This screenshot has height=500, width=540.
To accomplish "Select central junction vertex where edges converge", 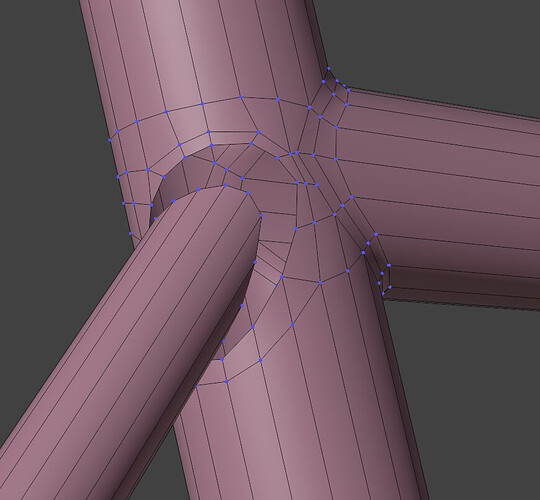I will pyautogui.click(x=297, y=153).
